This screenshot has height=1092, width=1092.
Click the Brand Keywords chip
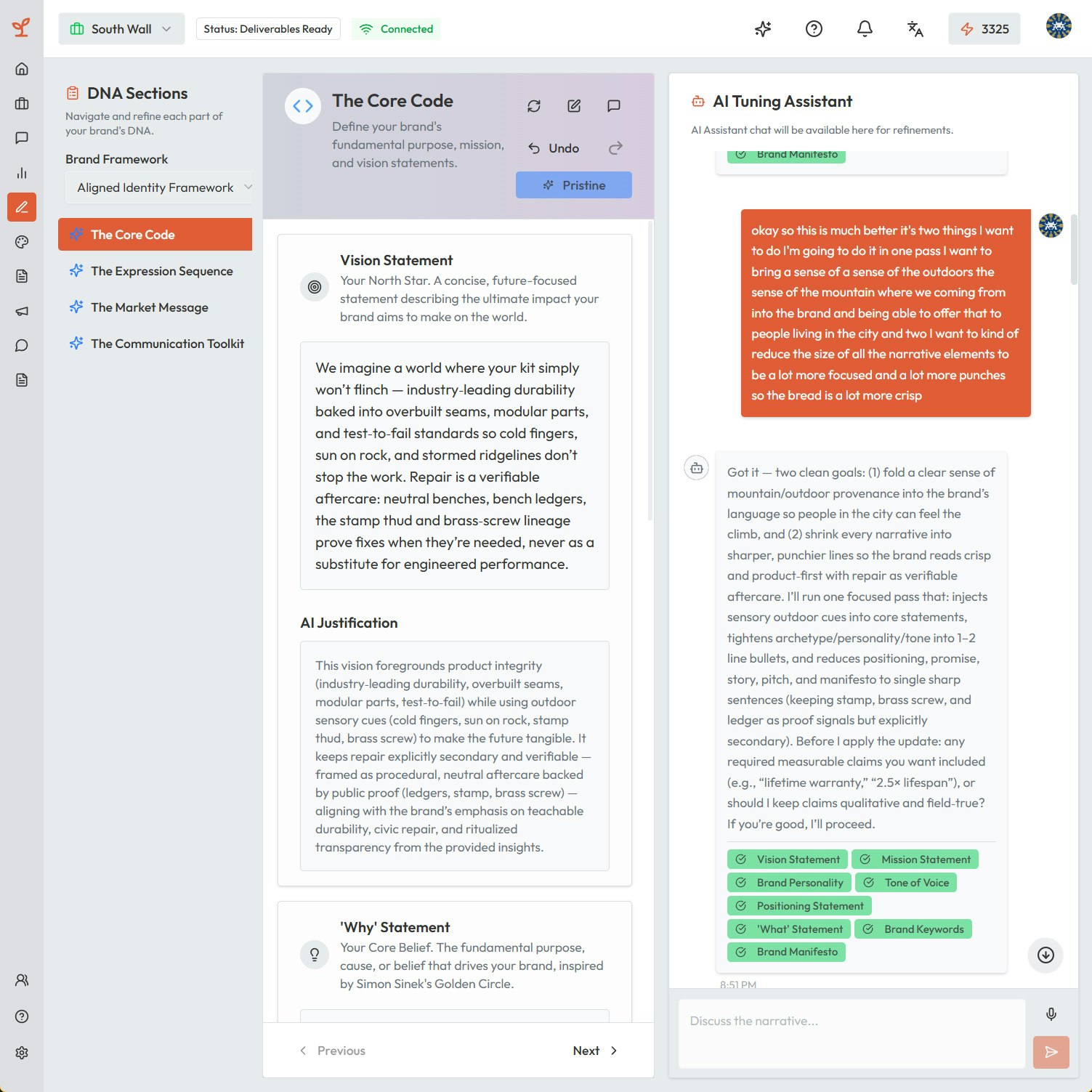click(x=913, y=929)
